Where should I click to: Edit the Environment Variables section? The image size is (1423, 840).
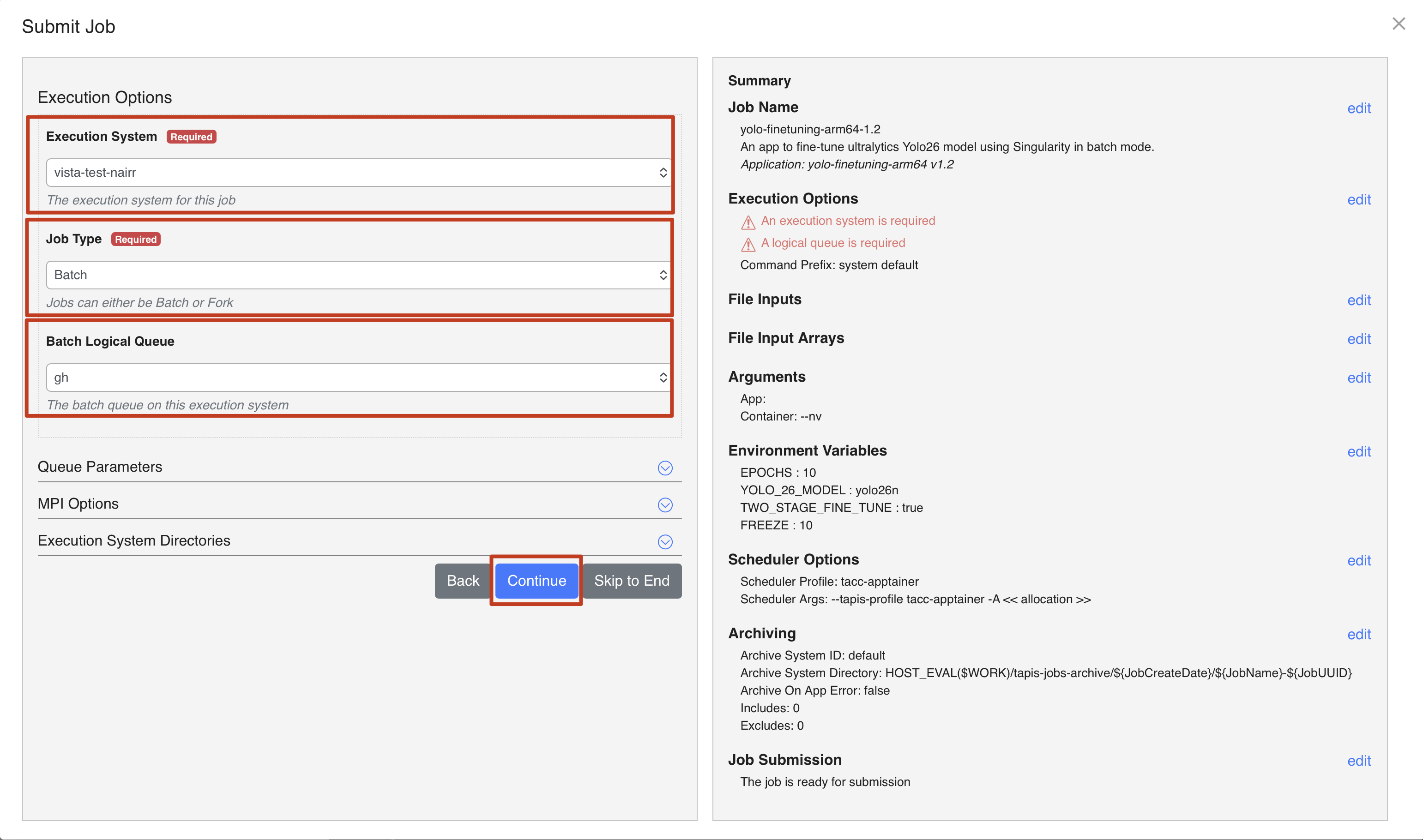[1358, 452]
